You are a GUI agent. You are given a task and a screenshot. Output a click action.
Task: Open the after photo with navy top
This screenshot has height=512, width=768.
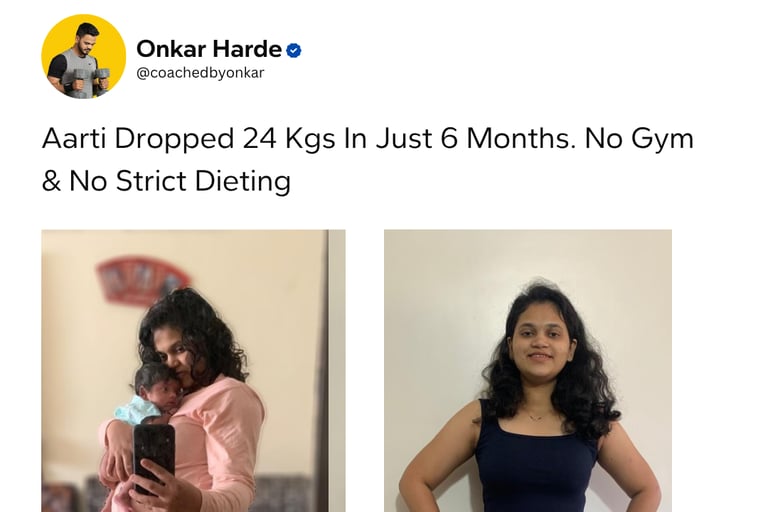pos(528,371)
